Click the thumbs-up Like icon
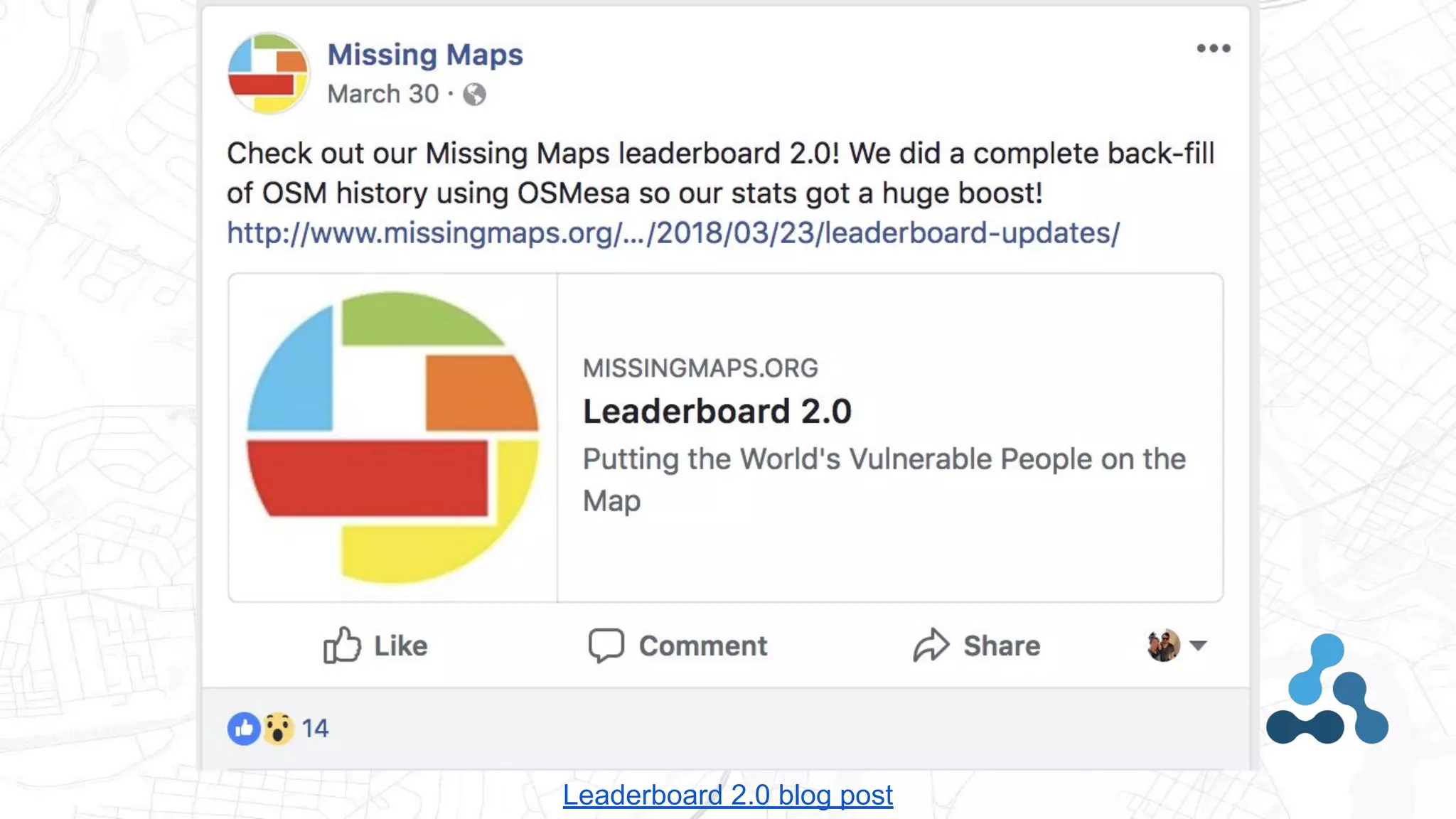1456x819 pixels. tap(342, 645)
